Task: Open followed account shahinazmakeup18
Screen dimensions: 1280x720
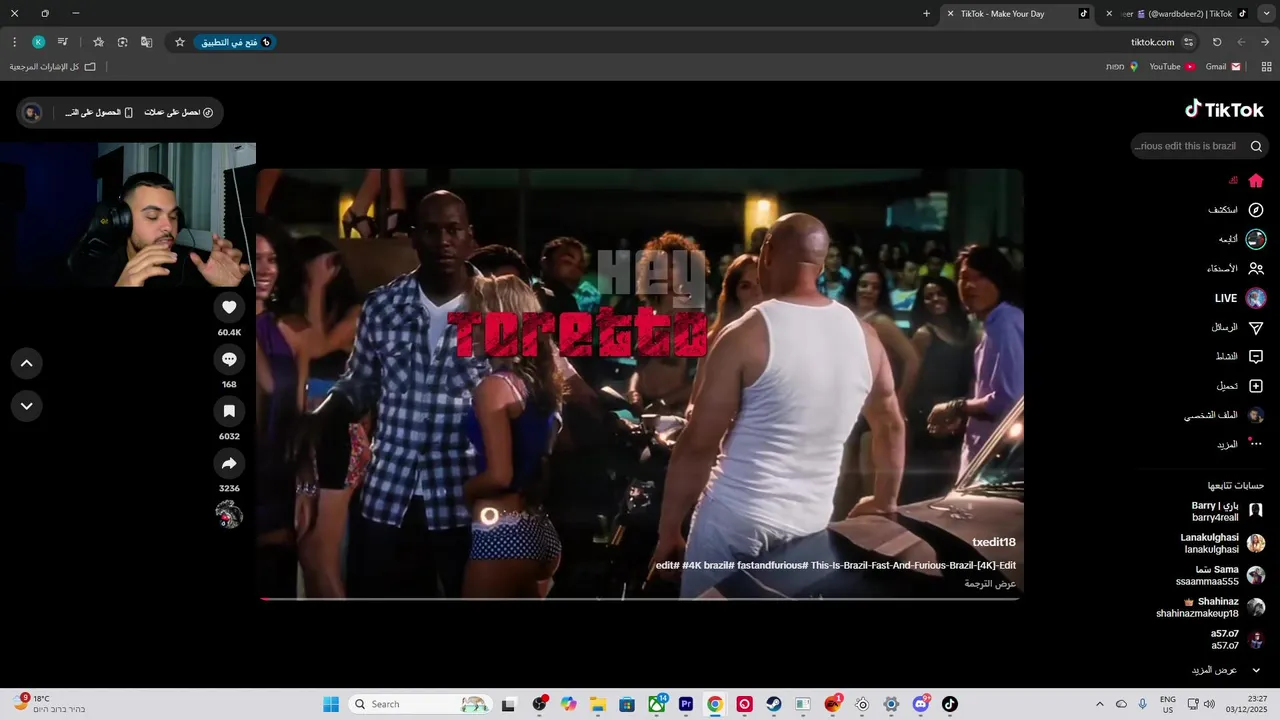Action: [1210, 607]
